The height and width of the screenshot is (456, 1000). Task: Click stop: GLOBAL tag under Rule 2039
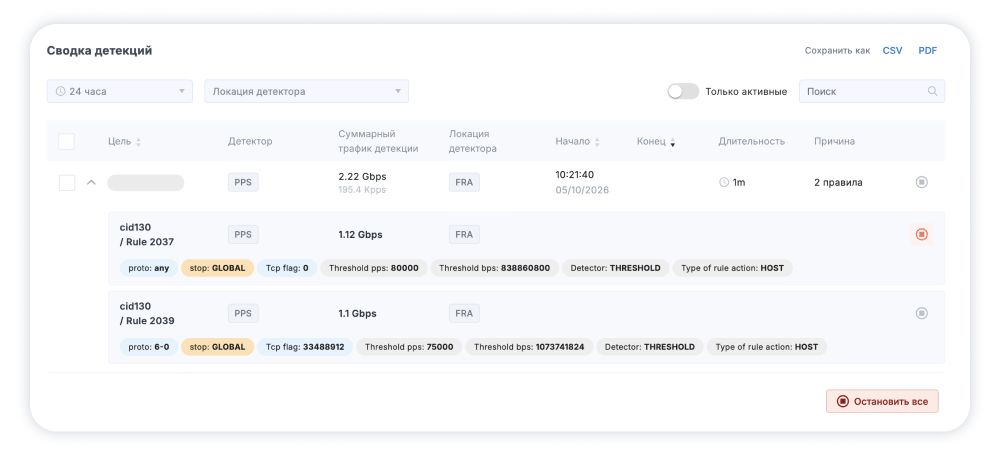coord(217,347)
